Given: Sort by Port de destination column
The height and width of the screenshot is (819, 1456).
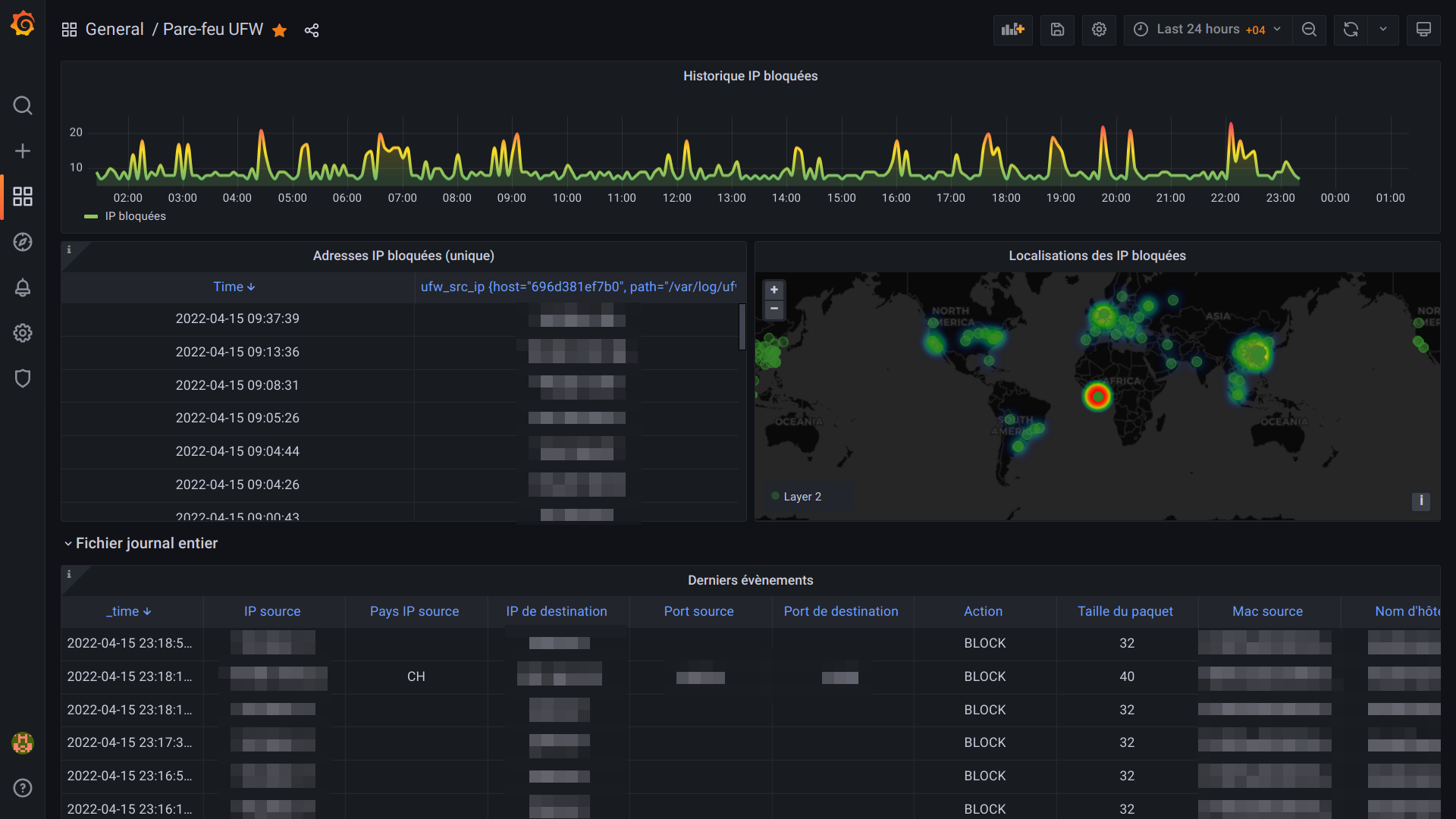Looking at the screenshot, I should pos(841,611).
